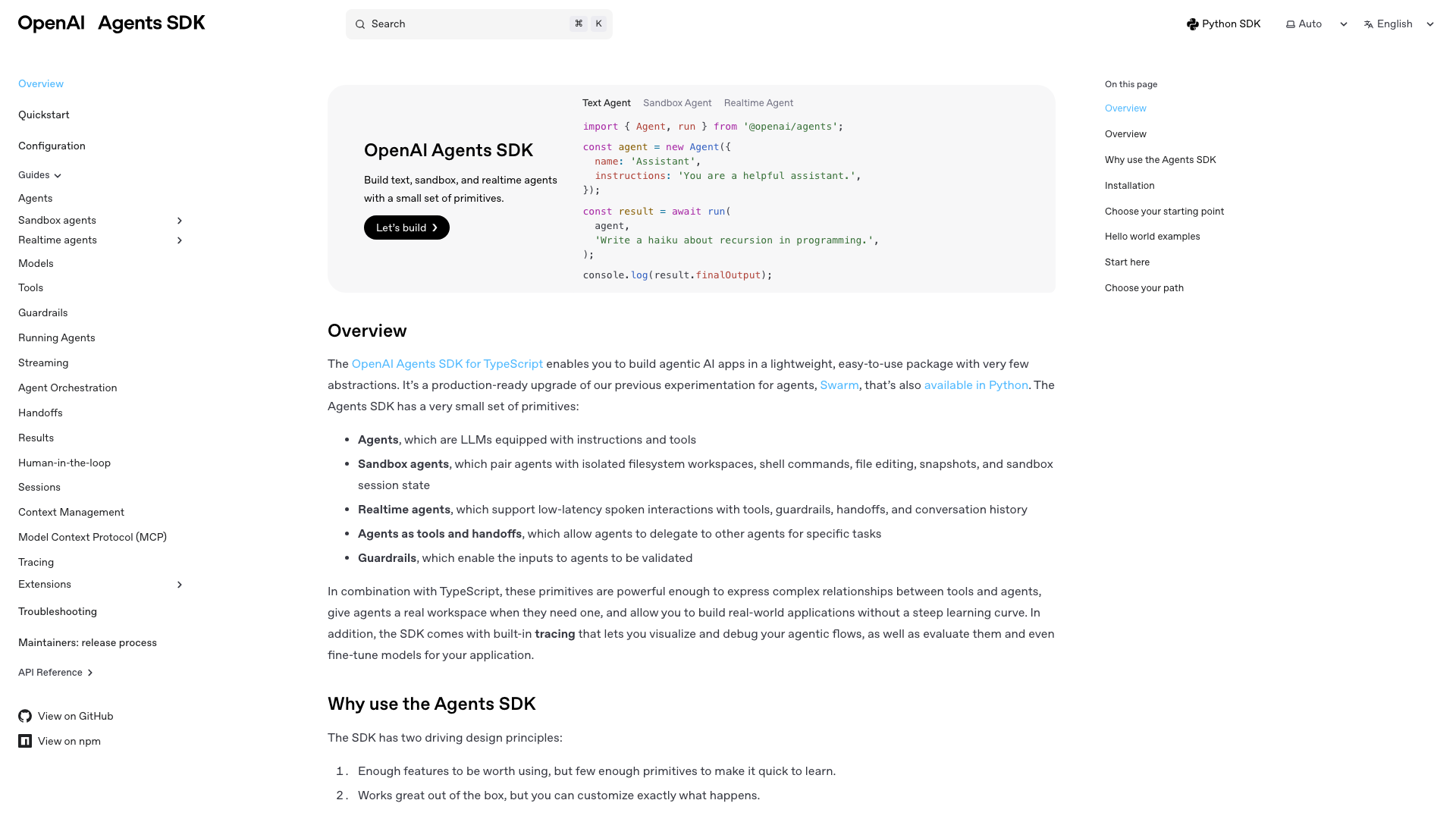1456x819 pixels.
Task: Open Sessions guide
Action: click(39, 487)
